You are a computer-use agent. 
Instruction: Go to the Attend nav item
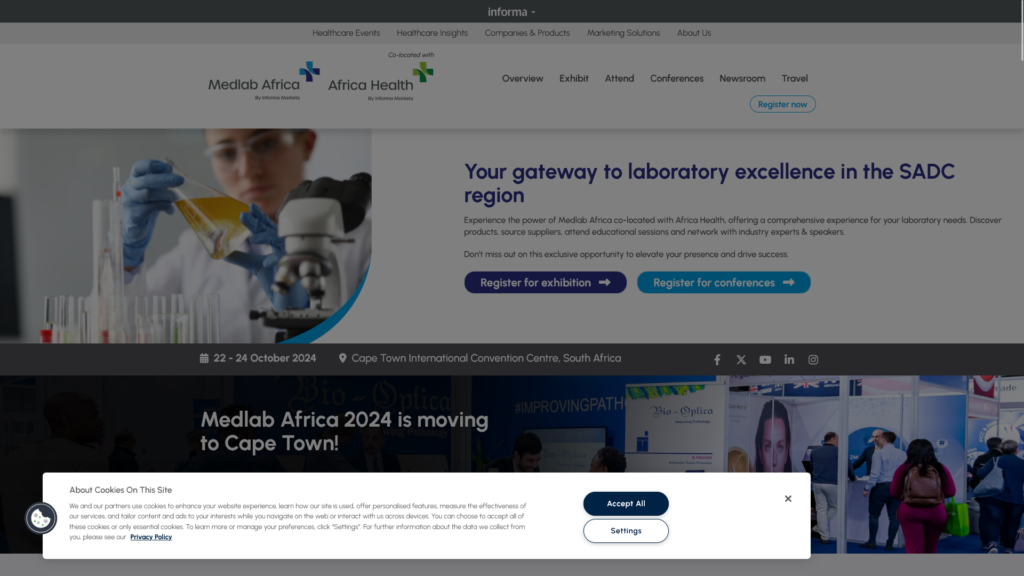click(619, 78)
